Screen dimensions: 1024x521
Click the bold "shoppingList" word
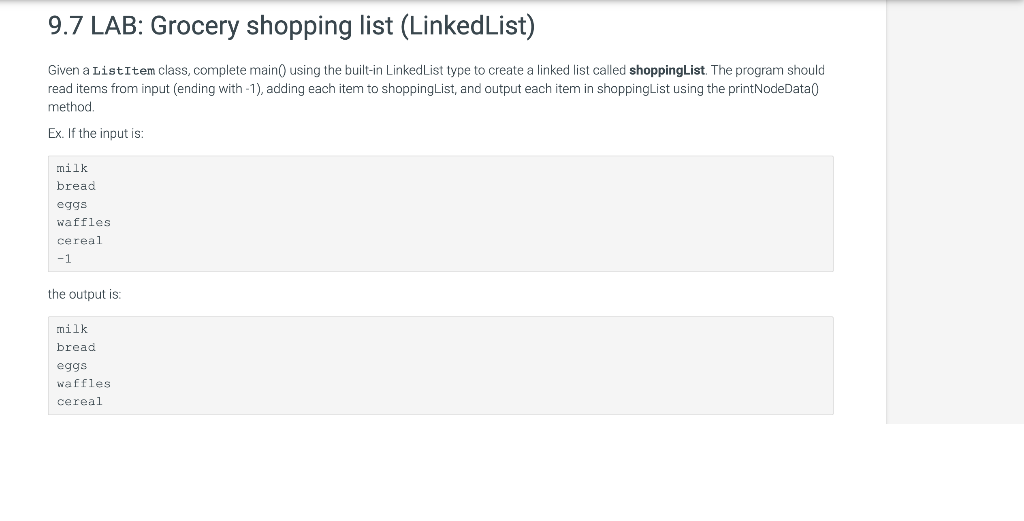667,70
